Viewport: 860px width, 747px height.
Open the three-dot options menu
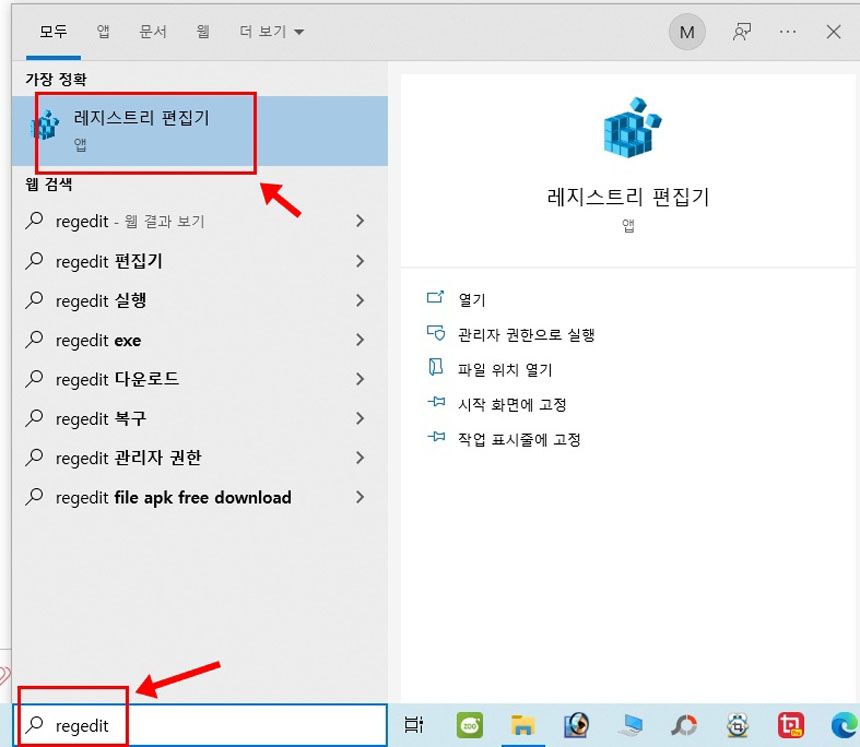[x=788, y=32]
